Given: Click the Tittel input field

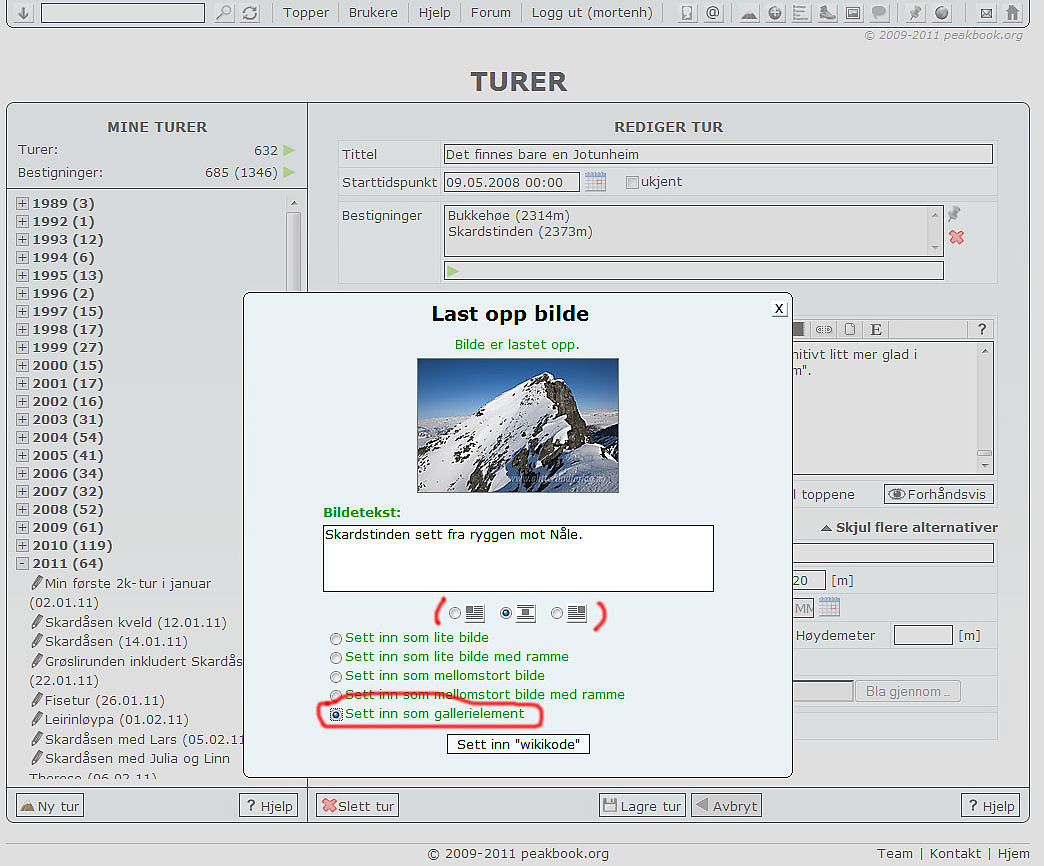Looking at the screenshot, I should (x=718, y=154).
